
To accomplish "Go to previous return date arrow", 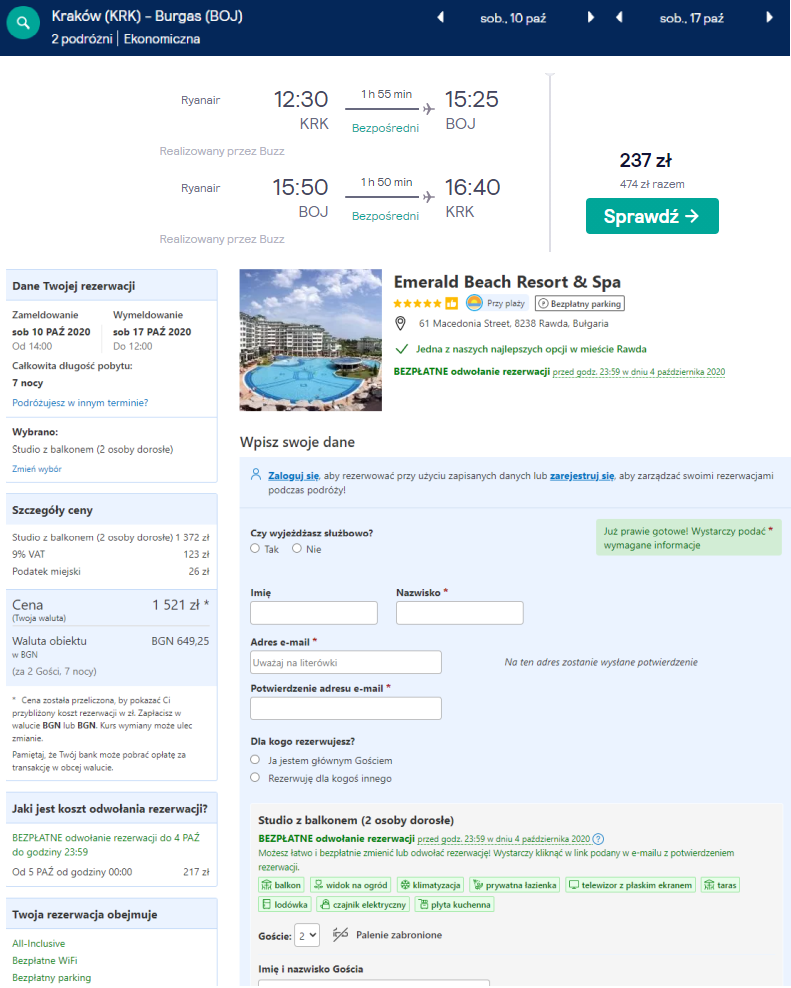I will tap(620, 18).
